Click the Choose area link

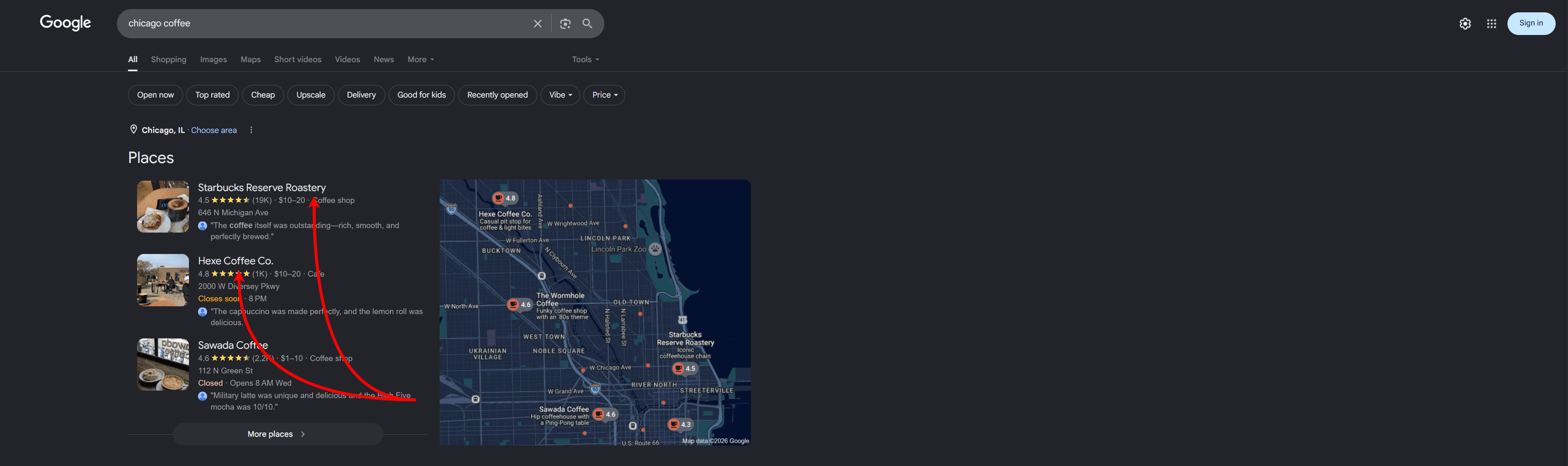(214, 130)
